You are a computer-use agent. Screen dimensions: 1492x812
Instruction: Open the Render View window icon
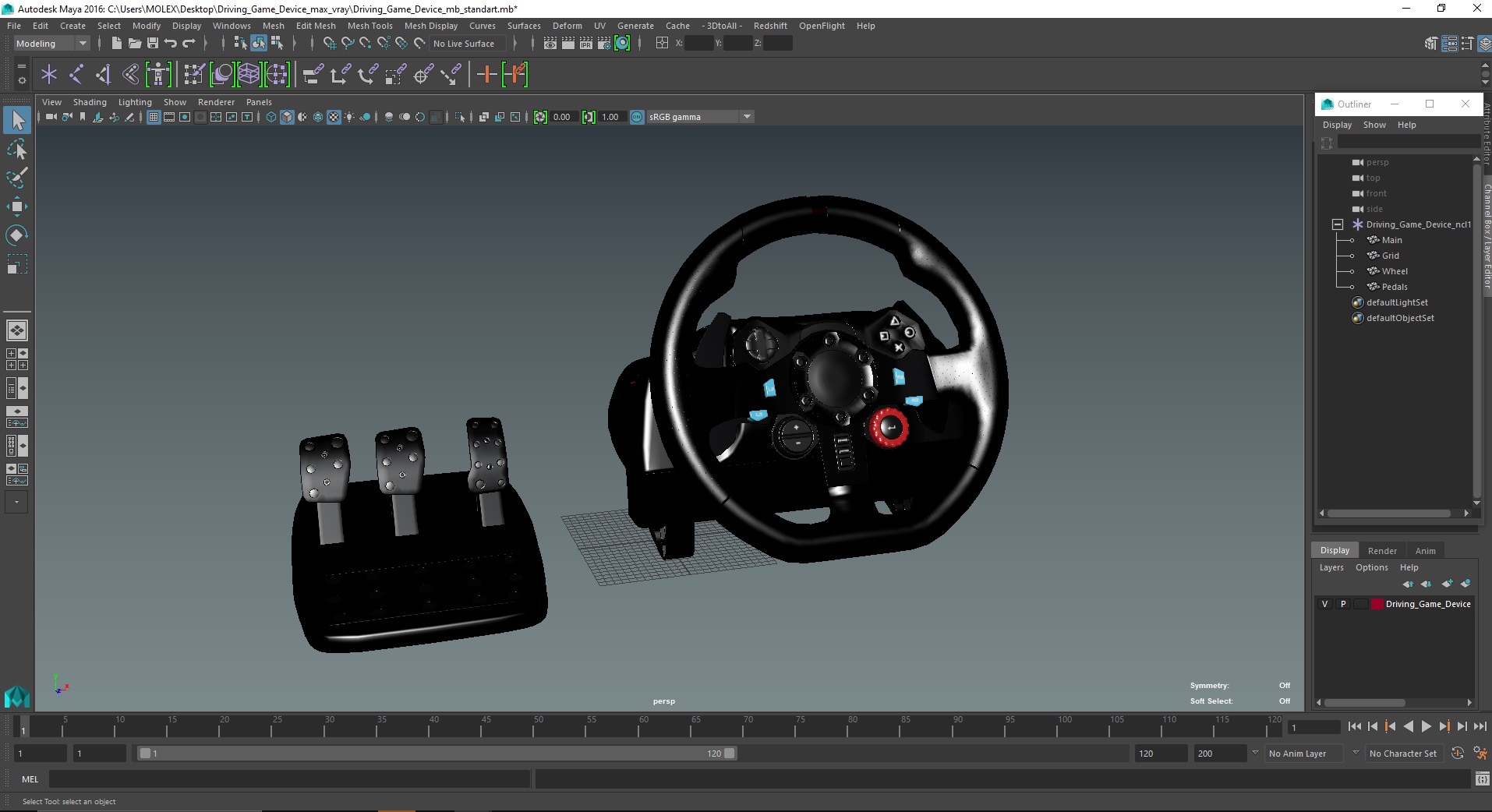tap(550, 44)
